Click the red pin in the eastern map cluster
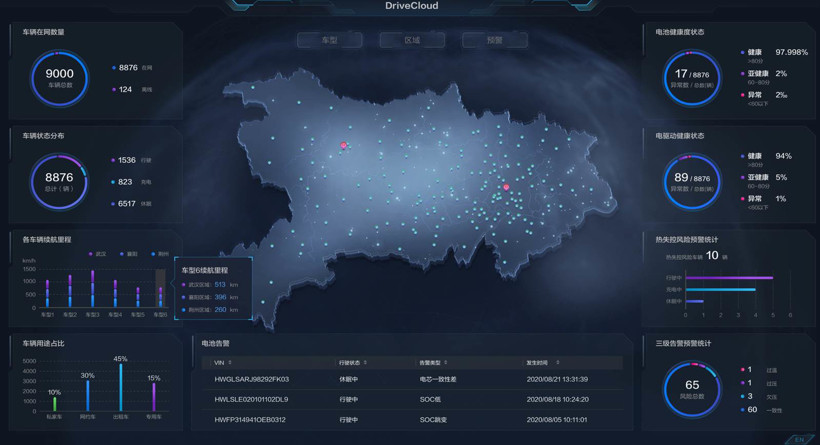 click(506, 187)
